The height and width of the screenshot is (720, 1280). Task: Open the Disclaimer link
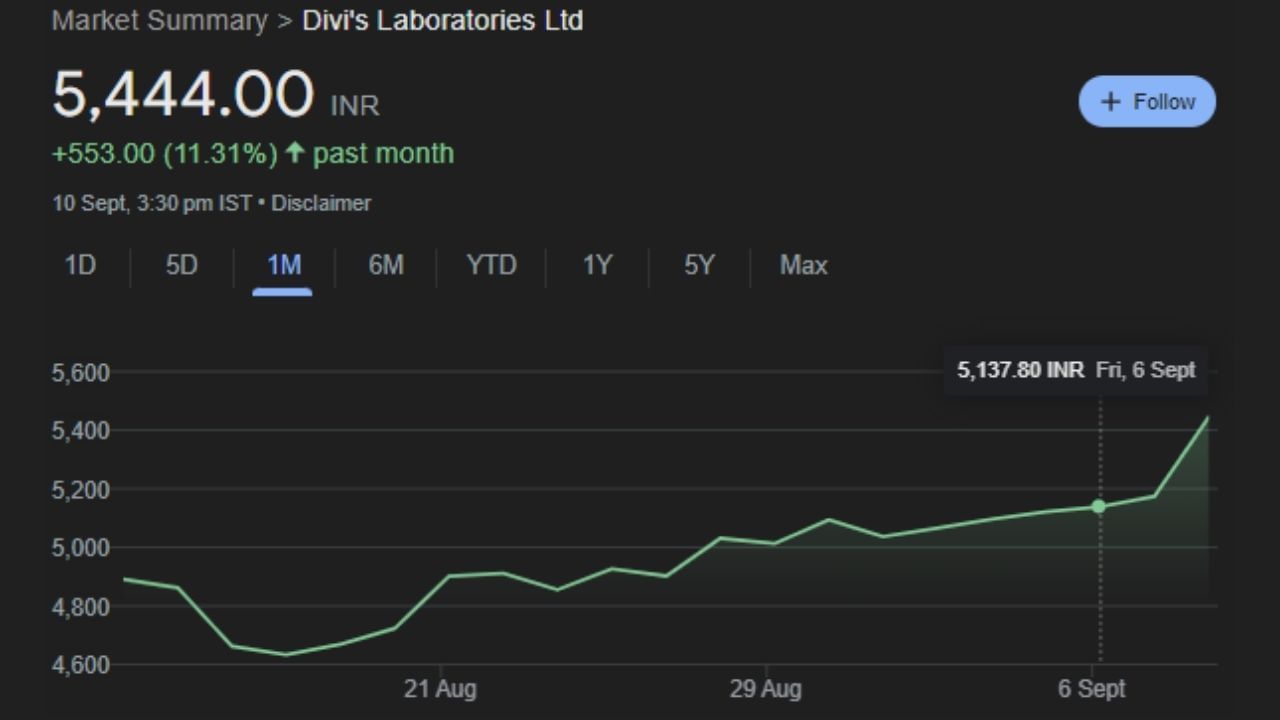coord(321,203)
